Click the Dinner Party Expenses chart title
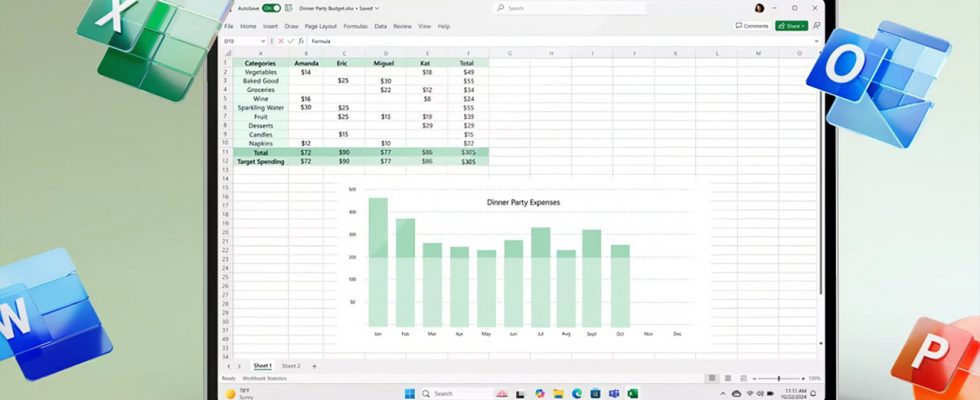Viewport: 980px width, 400px height. (x=523, y=202)
